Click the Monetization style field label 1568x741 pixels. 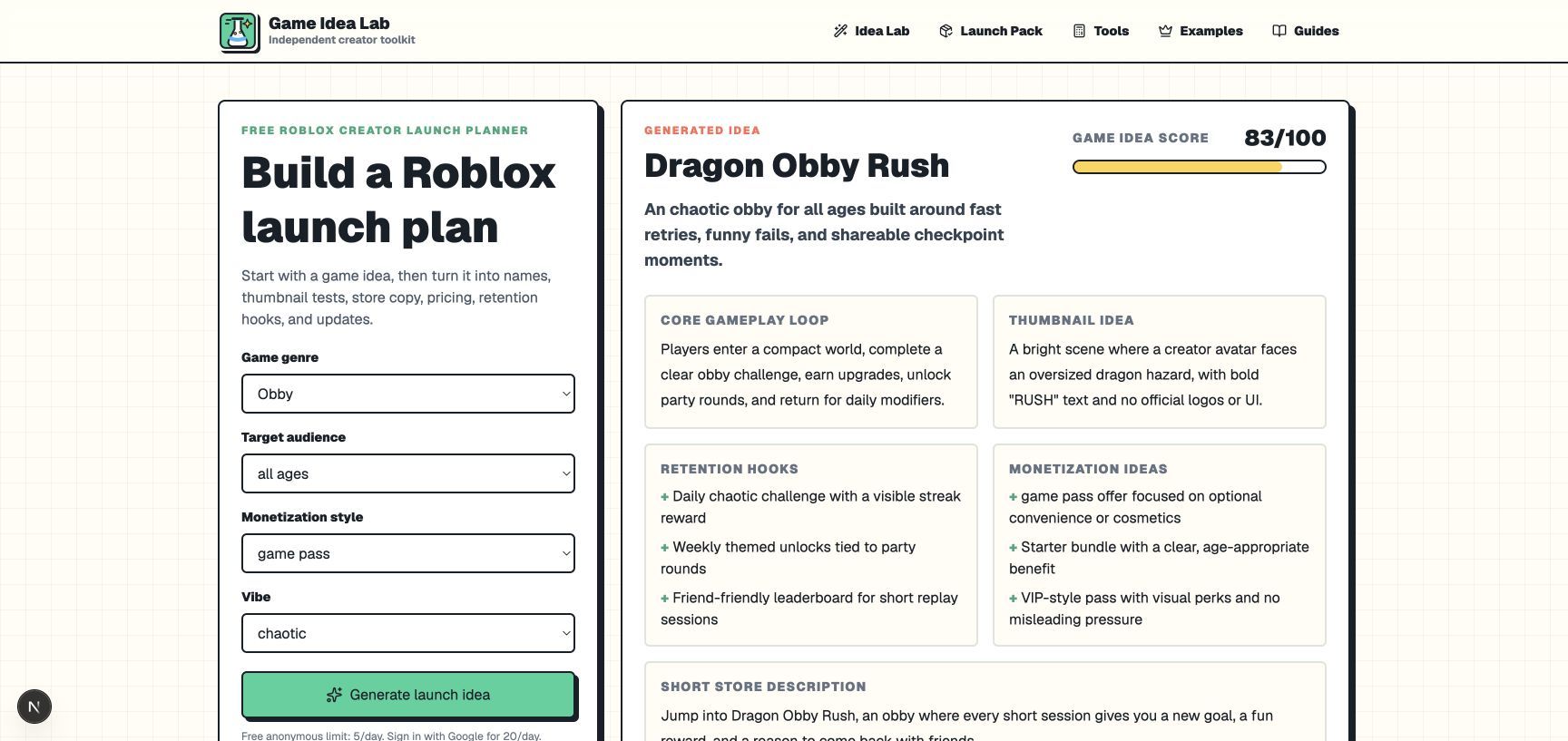click(302, 517)
